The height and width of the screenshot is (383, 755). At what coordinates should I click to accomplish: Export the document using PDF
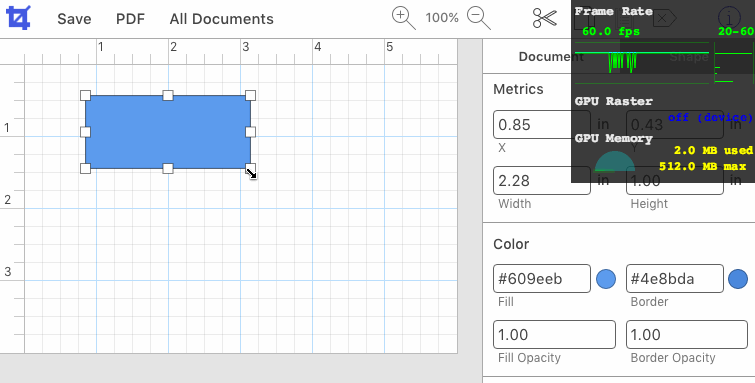(130, 19)
